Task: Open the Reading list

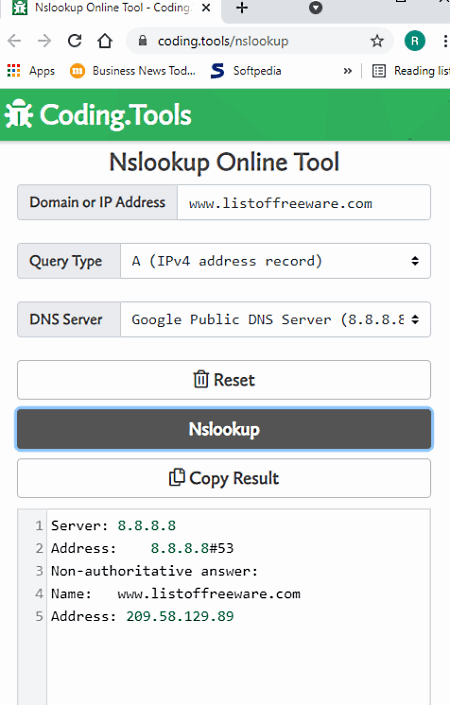Action: click(x=410, y=71)
